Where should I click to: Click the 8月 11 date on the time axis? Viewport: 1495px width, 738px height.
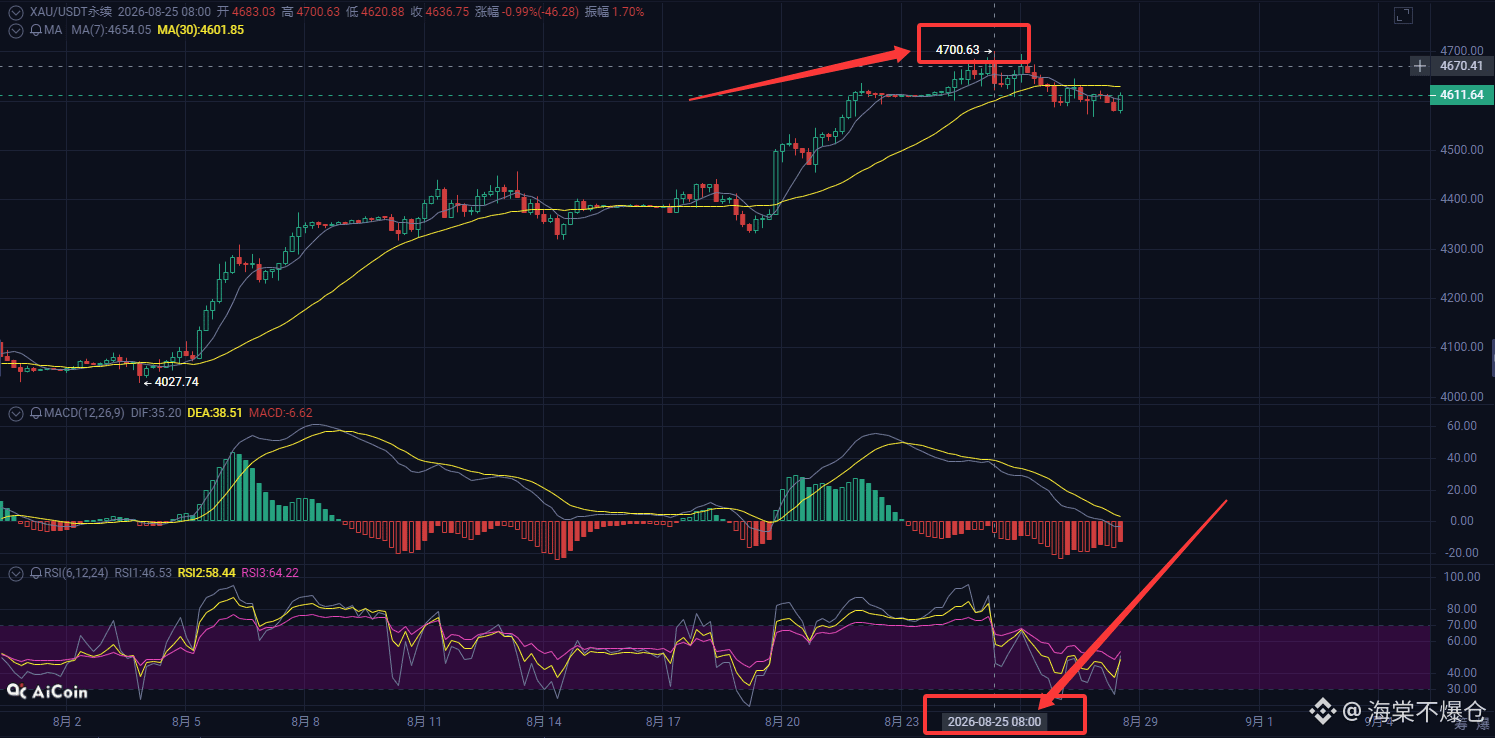(x=424, y=722)
